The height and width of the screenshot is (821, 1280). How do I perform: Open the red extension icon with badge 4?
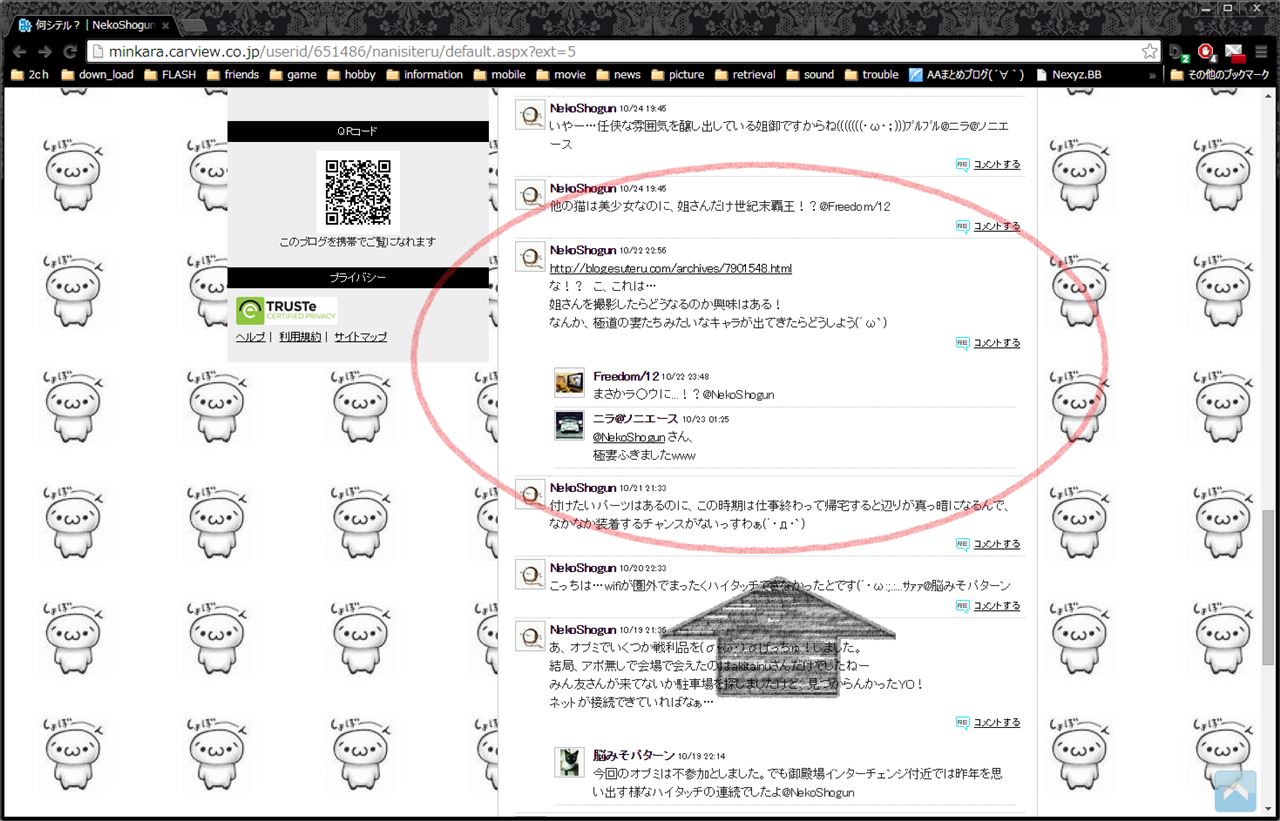pos(1207,52)
